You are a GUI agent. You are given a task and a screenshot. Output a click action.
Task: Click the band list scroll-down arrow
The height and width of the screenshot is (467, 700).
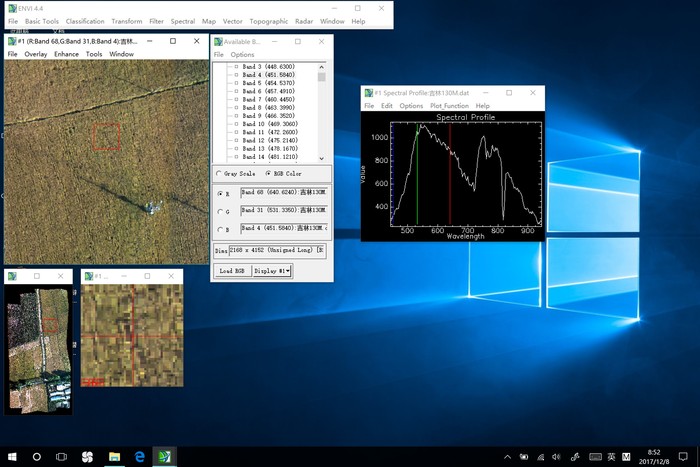coord(321,158)
